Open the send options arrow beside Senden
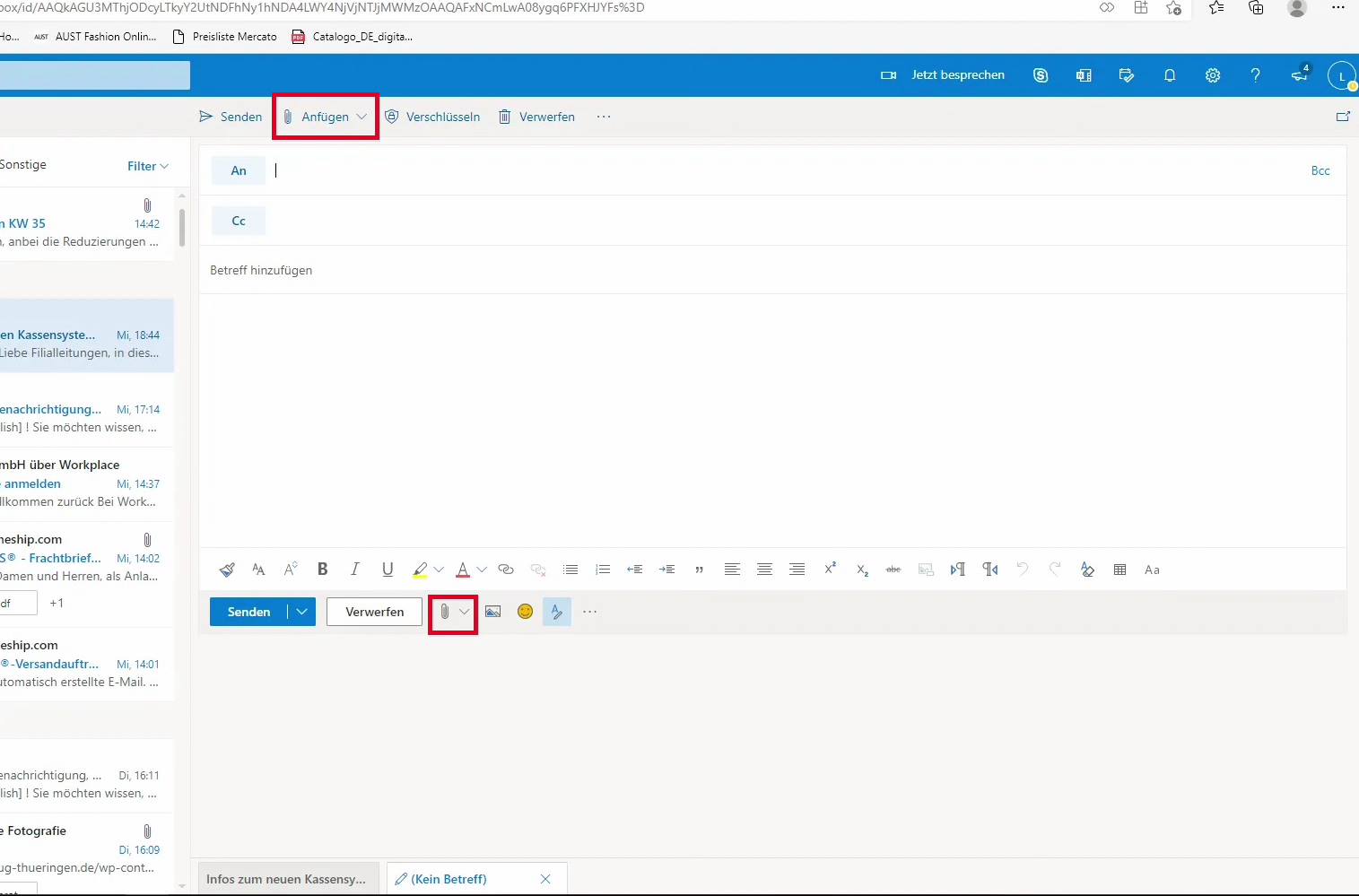This screenshot has height=896, width=1359. 302,612
